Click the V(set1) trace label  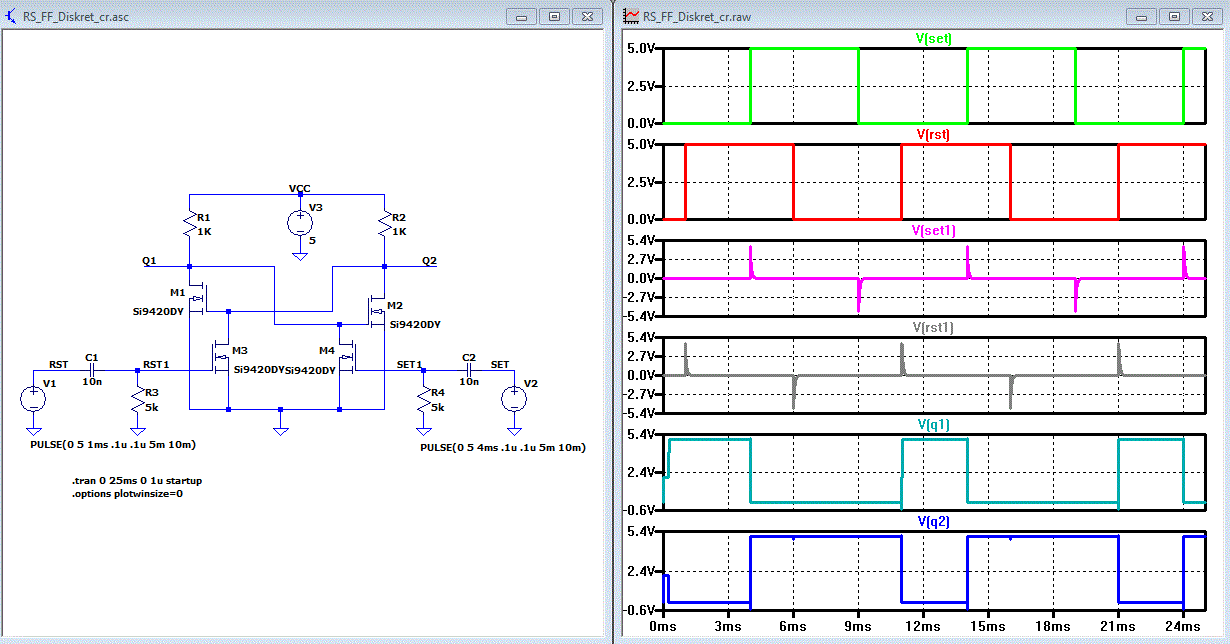click(x=933, y=230)
